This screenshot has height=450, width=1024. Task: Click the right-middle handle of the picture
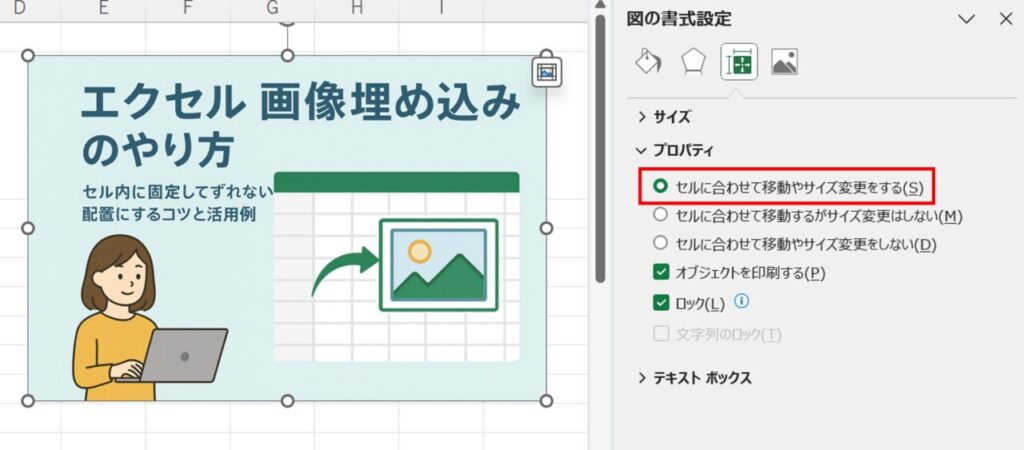(547, 228)
